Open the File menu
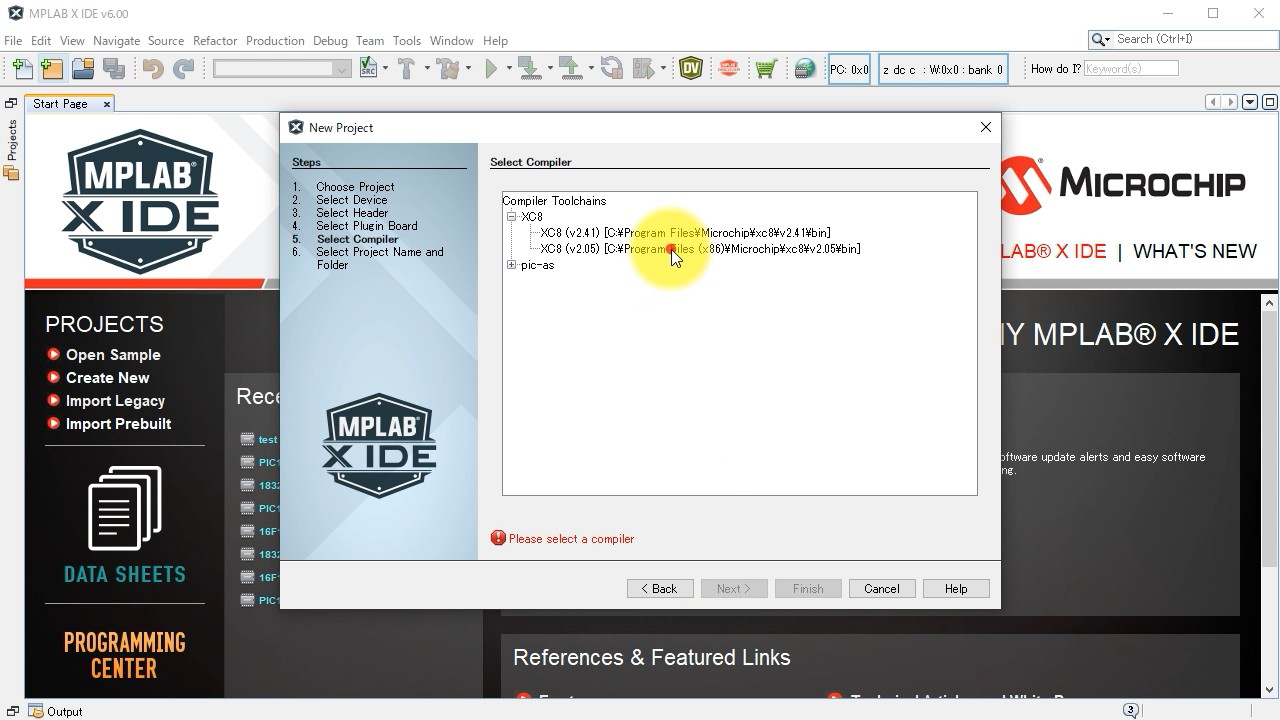This screenshot has height=720, width=1280. (13, 41)
